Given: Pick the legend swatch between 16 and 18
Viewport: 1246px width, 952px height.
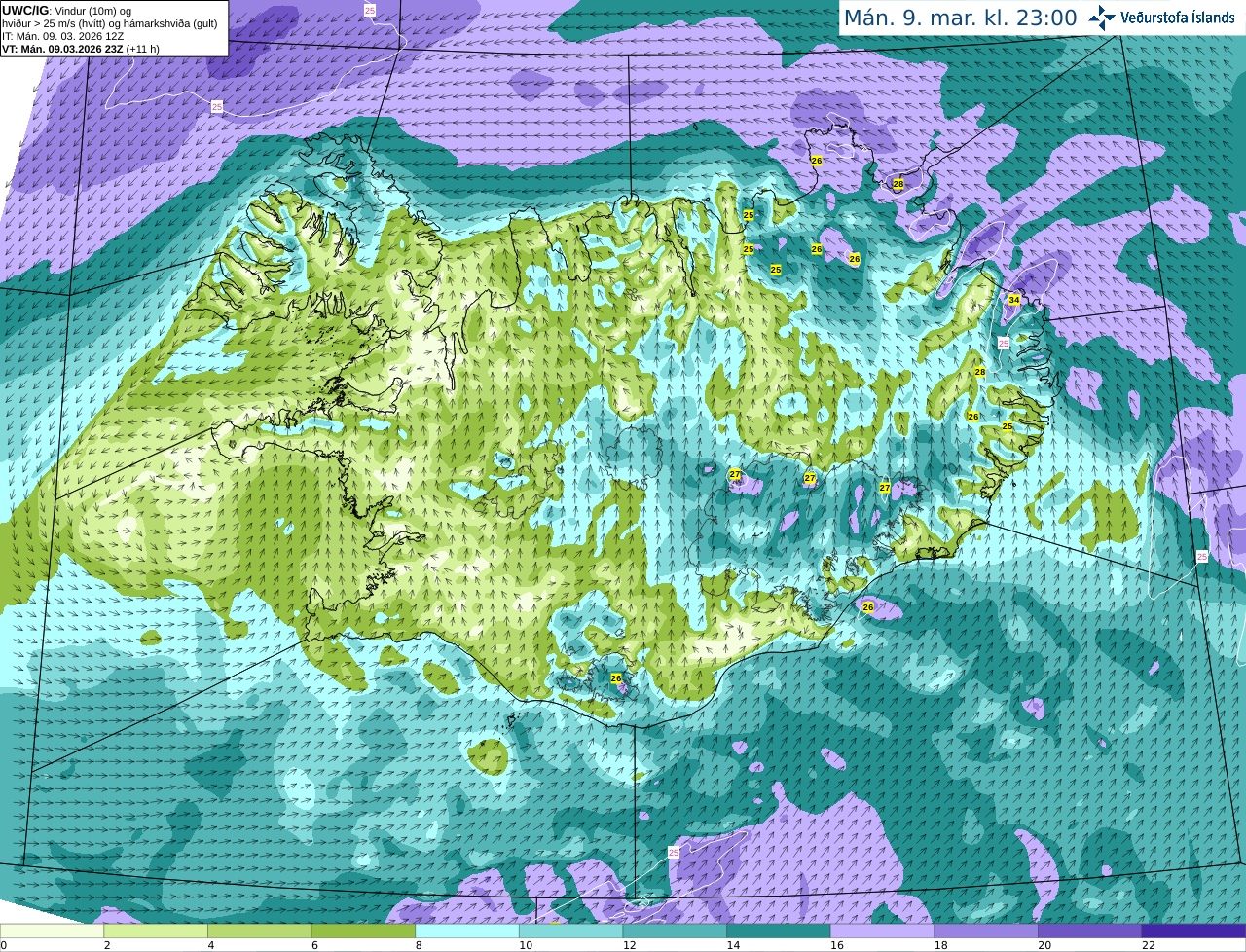Looking at the screenshot, I should [x=882, y=932].
